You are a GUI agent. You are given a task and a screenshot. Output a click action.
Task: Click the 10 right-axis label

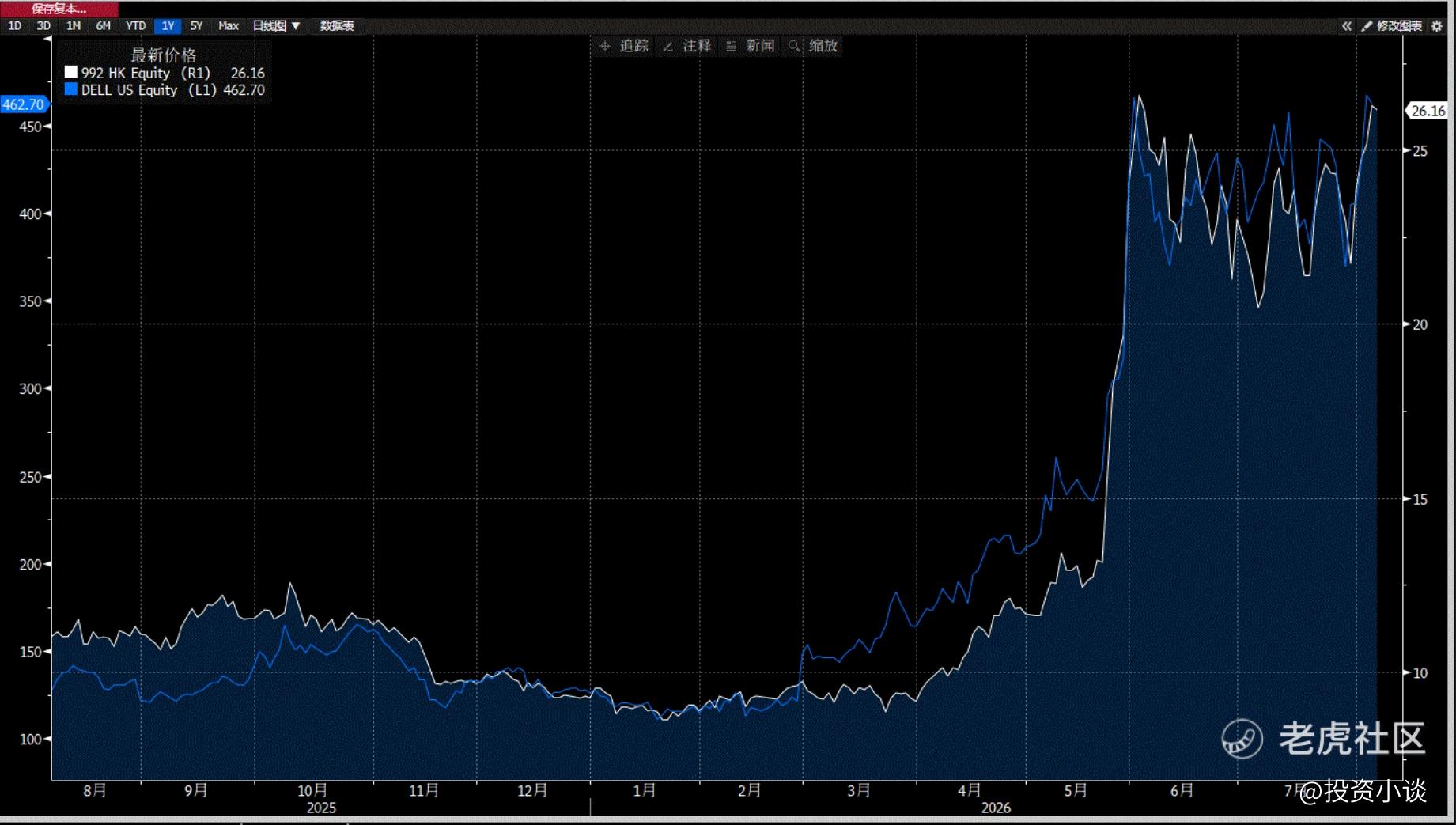point(1420,673)
